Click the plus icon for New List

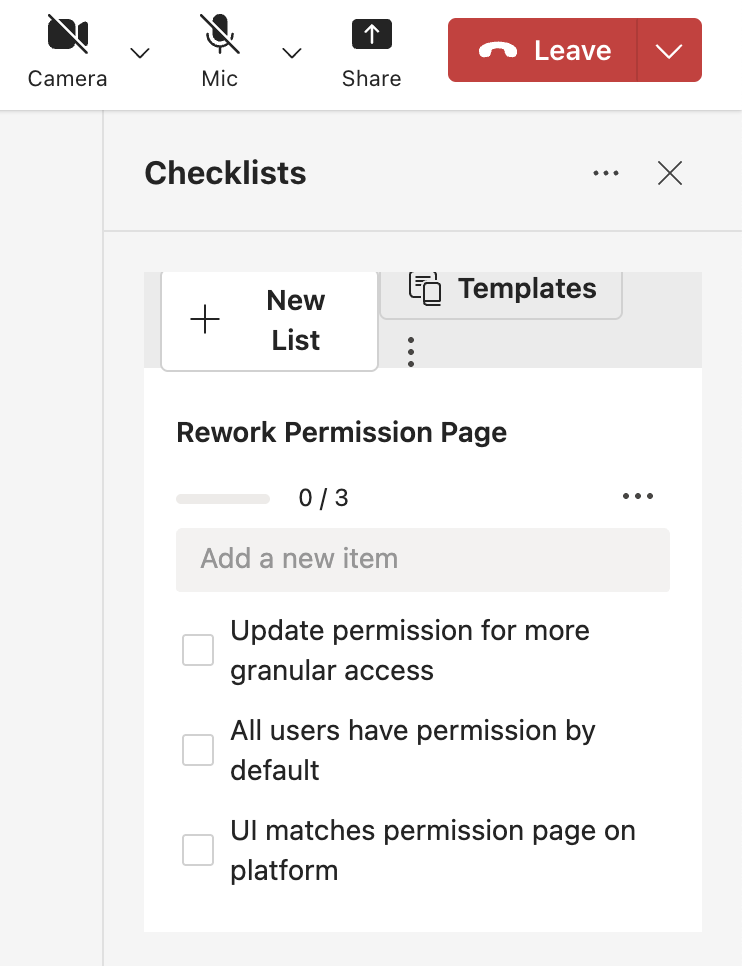point(205,320)
